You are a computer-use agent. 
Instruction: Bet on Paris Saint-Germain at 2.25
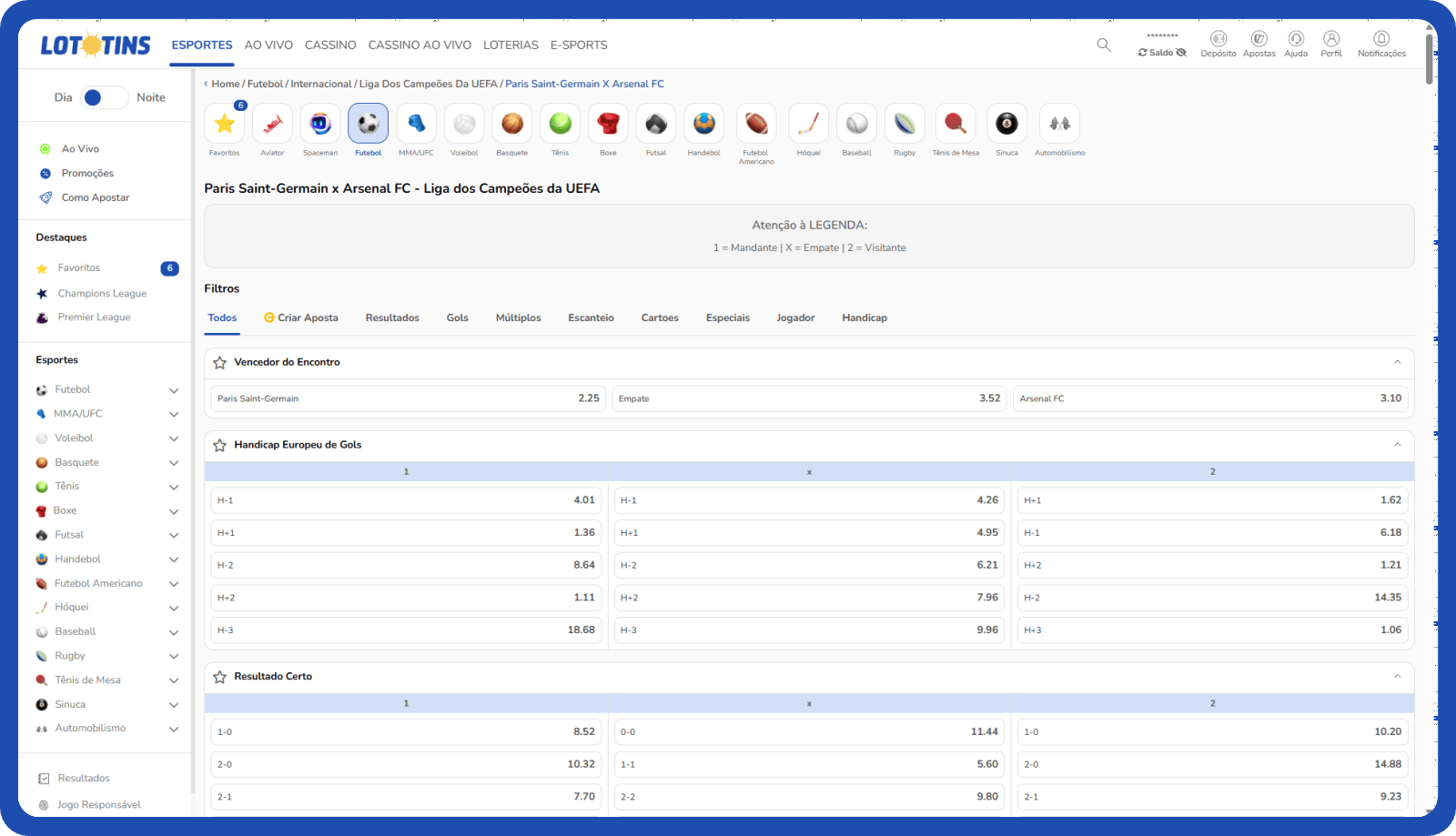408,398
